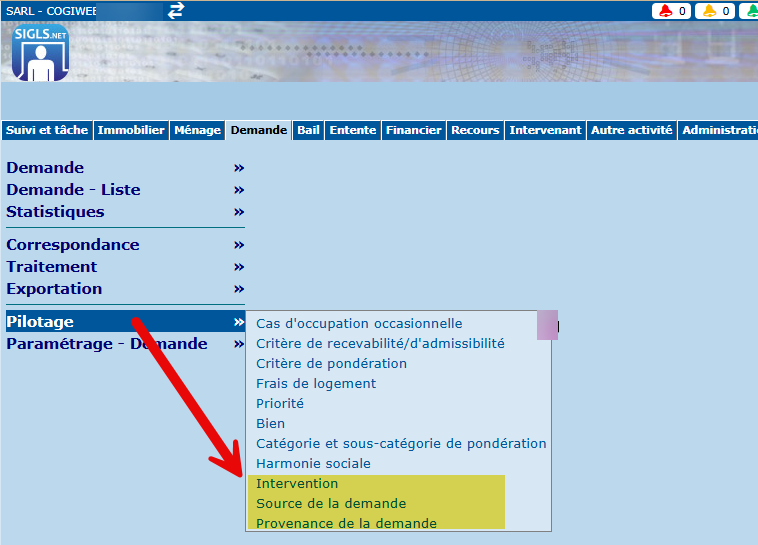Expand the Statistiques submenu arrow
This screenshot has width=758, height=545.
[239, 212]
